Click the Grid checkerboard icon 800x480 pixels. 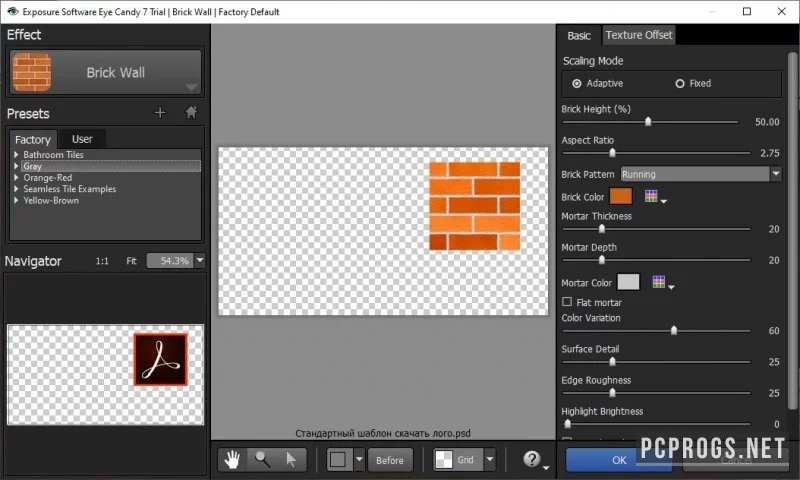coord(444,460)
